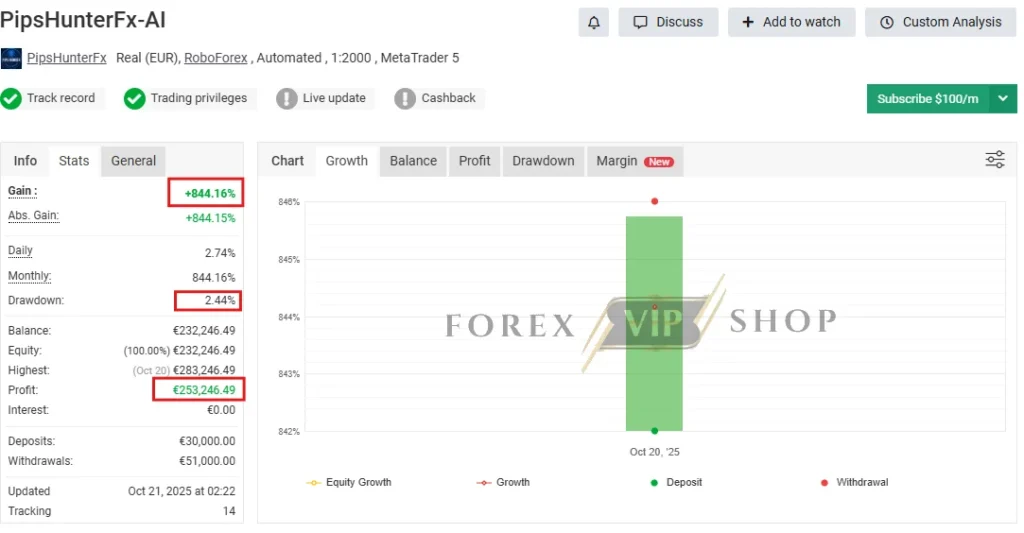
Task: Toggle Growth legend series
Action: 503,482
